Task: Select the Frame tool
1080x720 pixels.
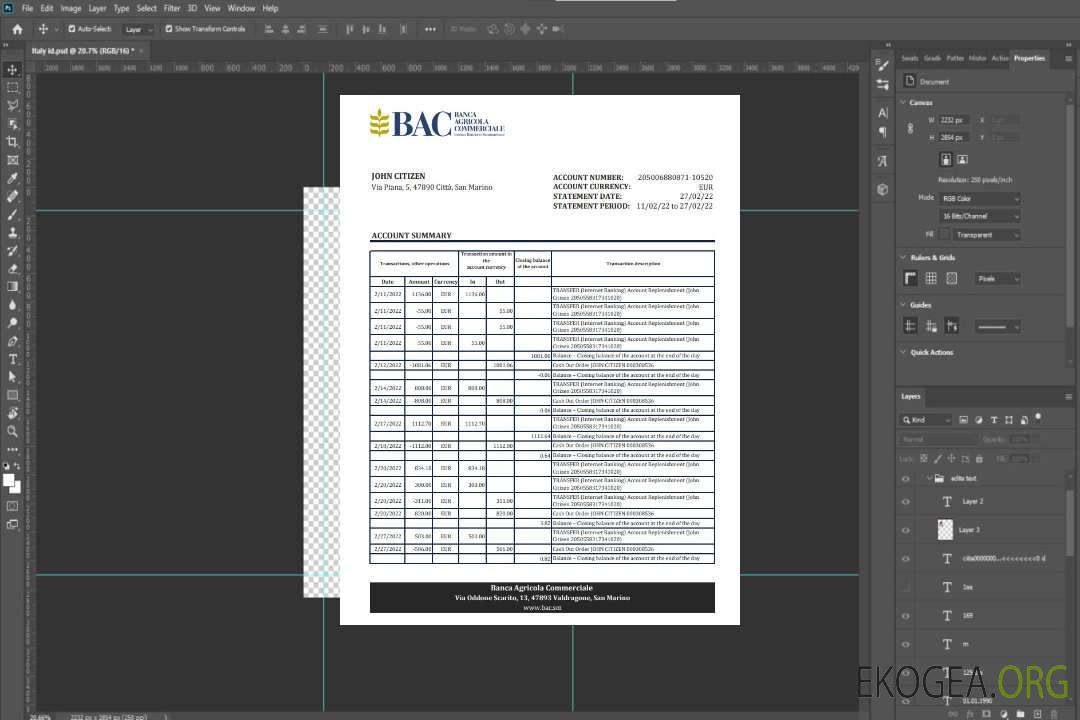Action: pos(12,160)
